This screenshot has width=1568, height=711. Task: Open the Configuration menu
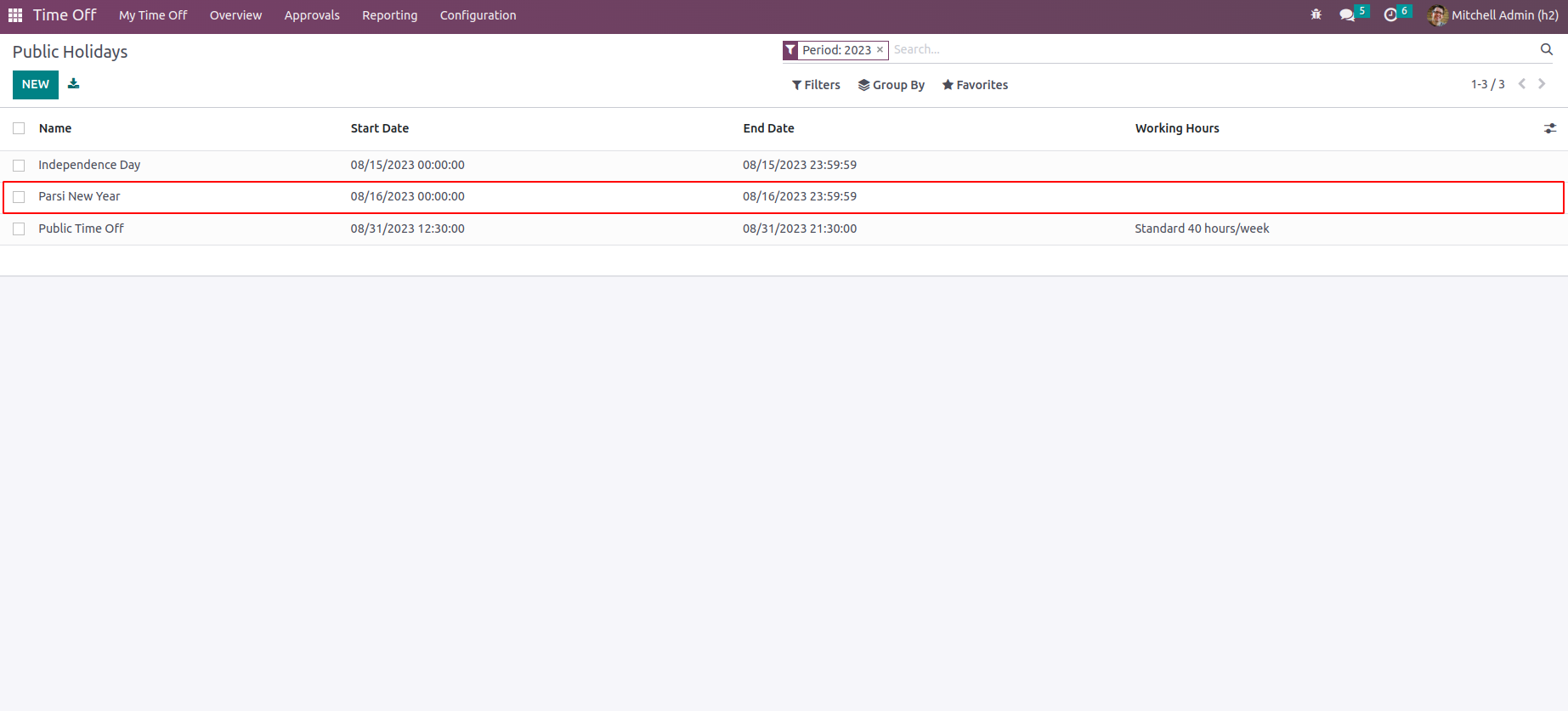[478, 15]
